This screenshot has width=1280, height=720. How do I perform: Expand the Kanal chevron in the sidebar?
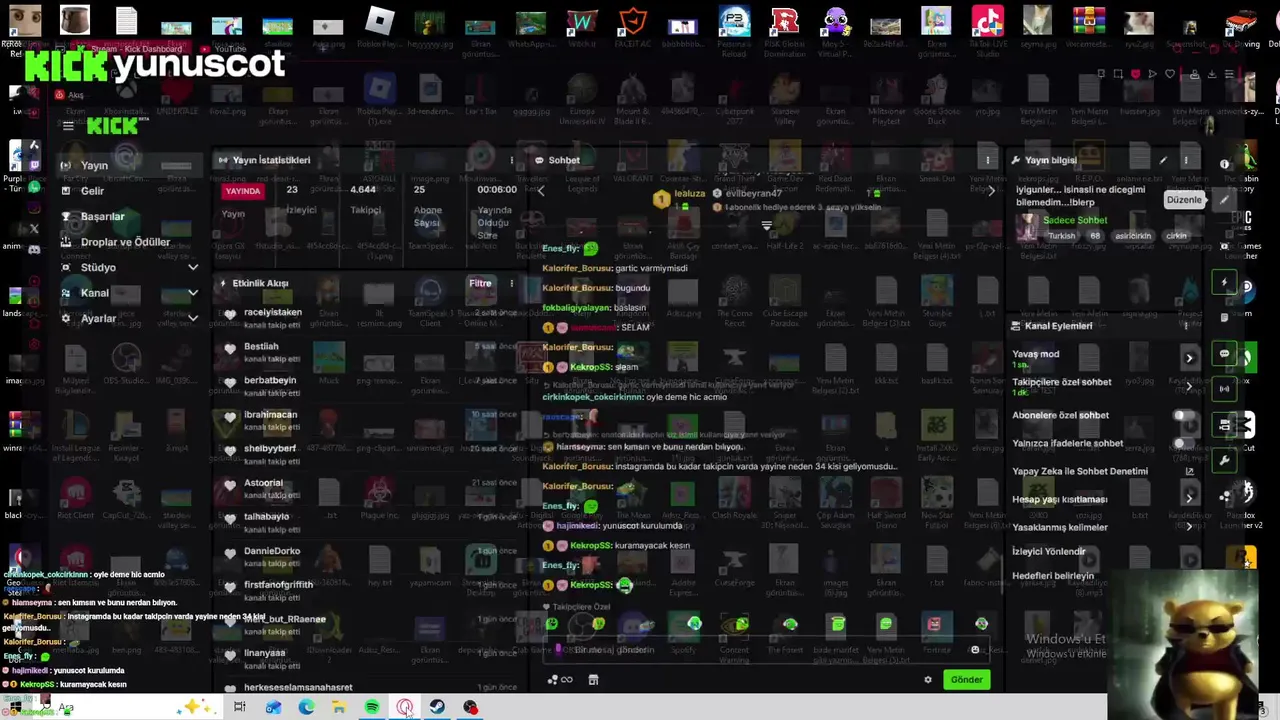(x=193, y=293)
